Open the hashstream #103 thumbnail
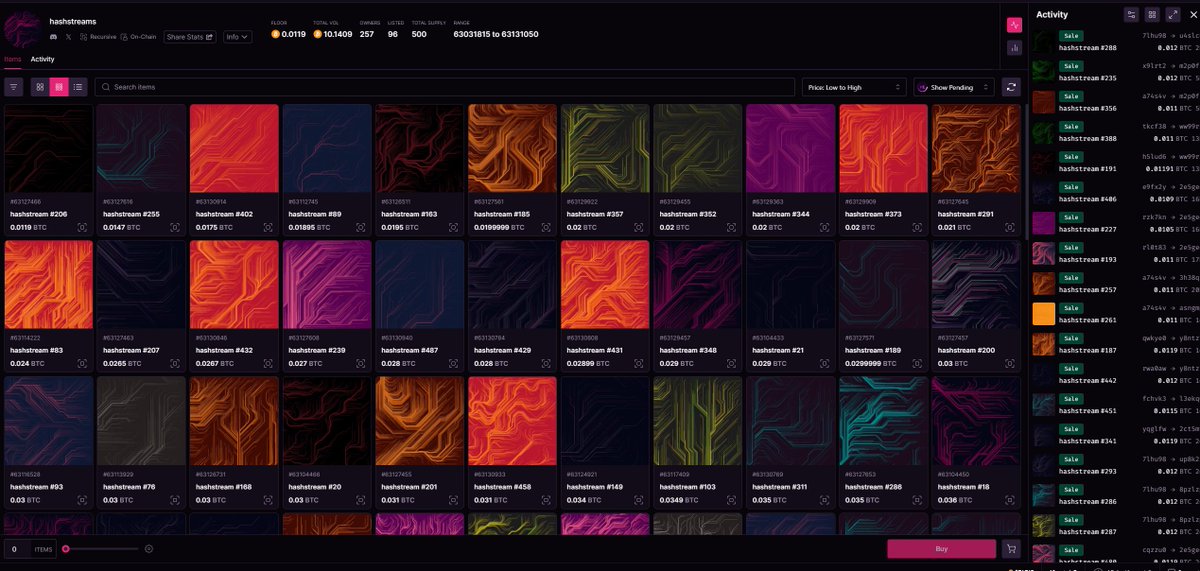 [698, 420]
